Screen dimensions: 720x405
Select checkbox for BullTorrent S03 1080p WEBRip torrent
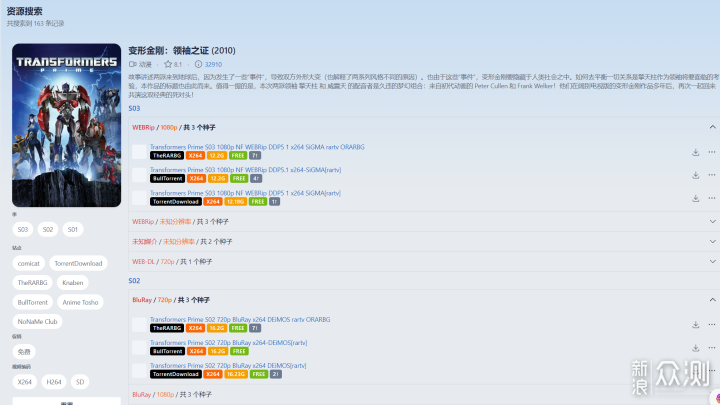point(139,174)
